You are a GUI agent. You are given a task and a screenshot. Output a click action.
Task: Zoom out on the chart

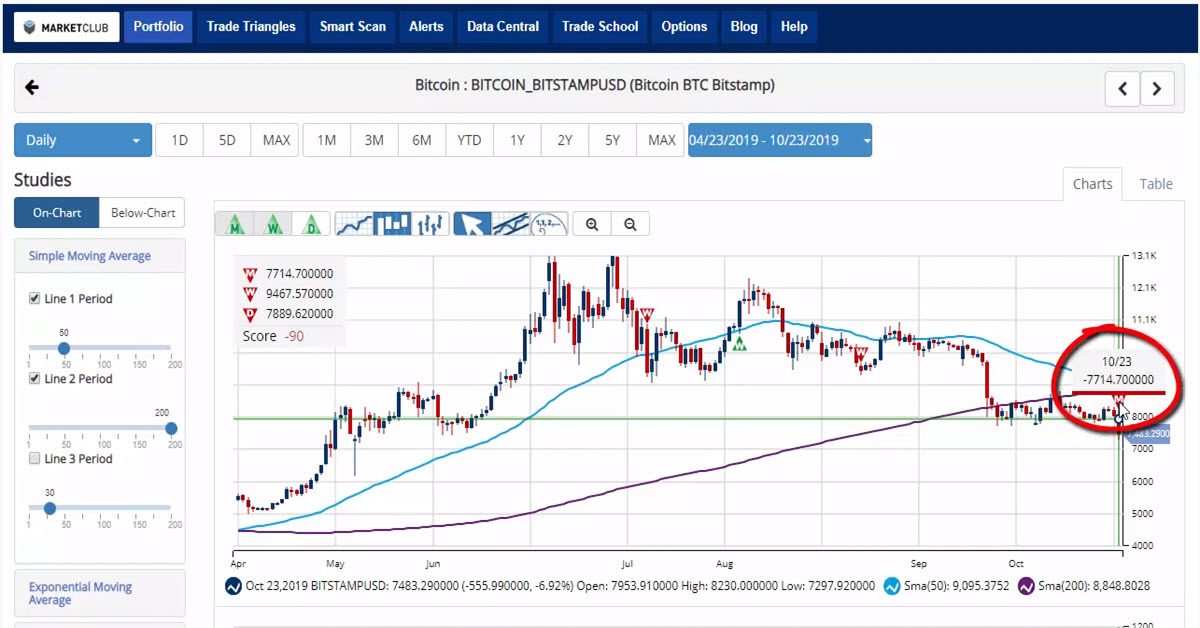pos(630,224)
